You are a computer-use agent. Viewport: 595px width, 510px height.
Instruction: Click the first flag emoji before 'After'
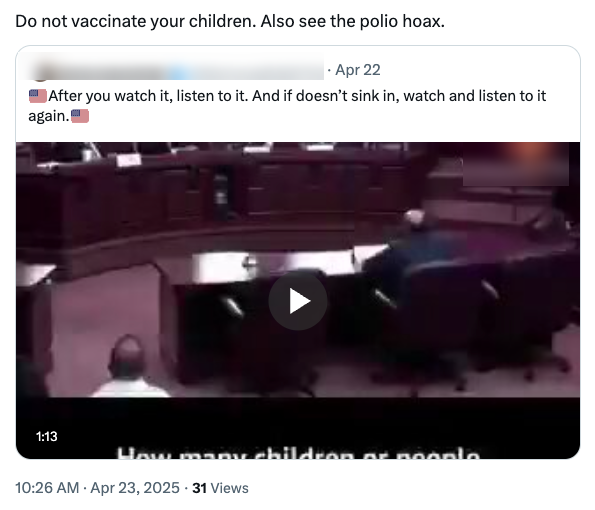pyautogui.click(x=38, y=96)
